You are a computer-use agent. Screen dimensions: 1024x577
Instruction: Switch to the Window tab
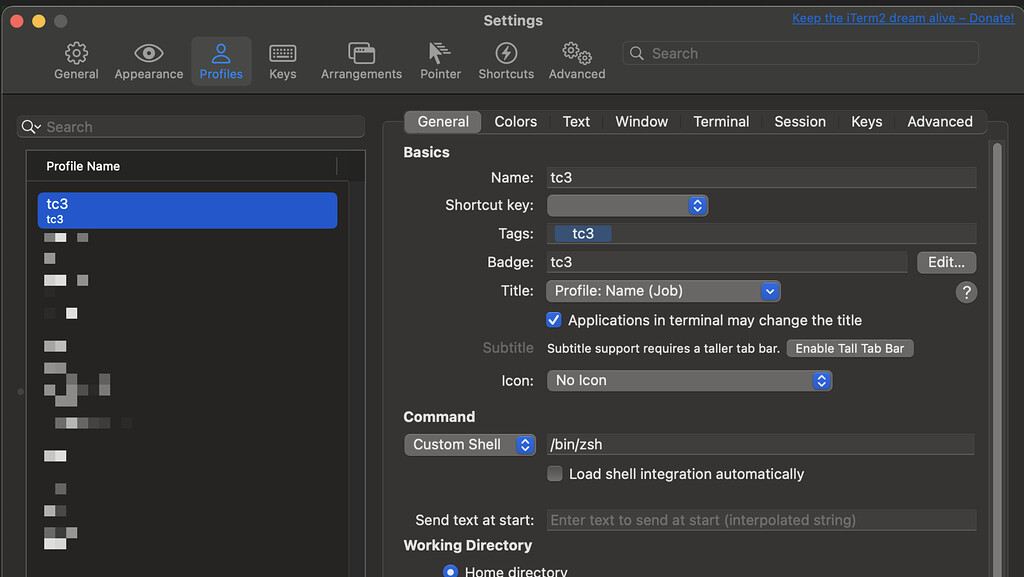[x=641, y=121]
